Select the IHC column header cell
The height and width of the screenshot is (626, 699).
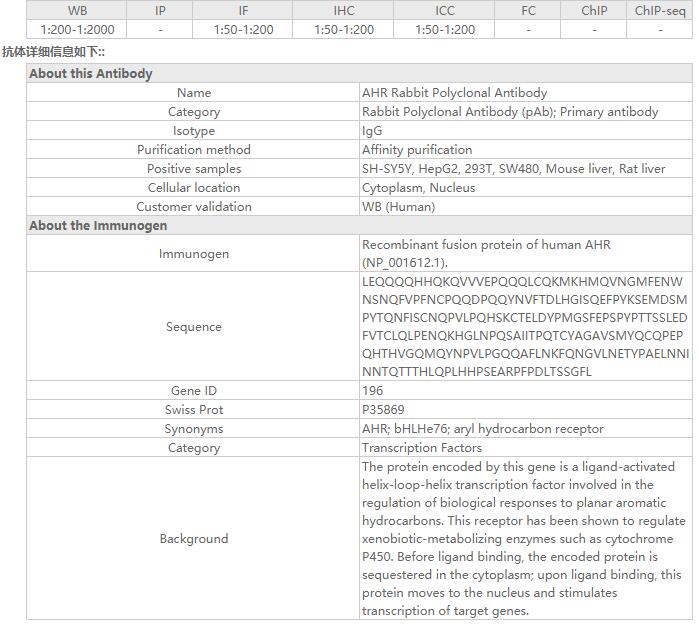344,10
